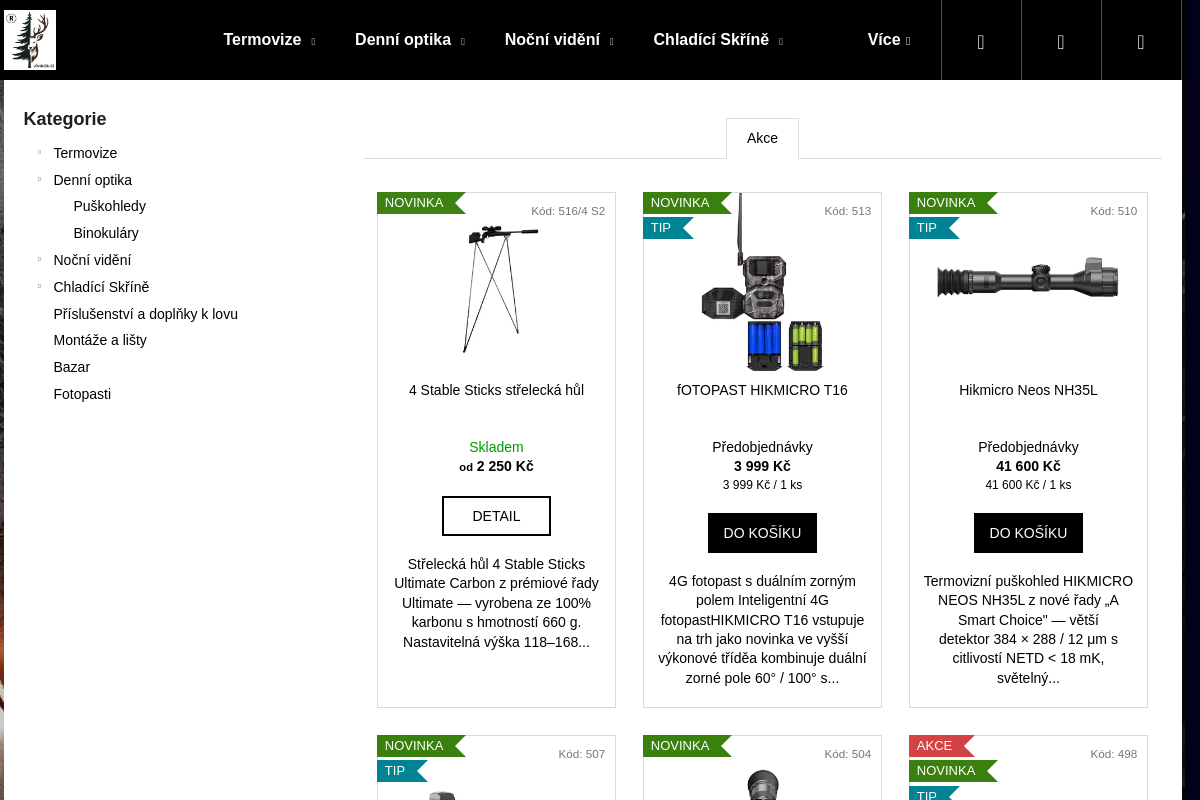Expand the Noční vidění dropdown menu
The height and width of the screenshot is (800, 1200).
[x=559, y=40]
